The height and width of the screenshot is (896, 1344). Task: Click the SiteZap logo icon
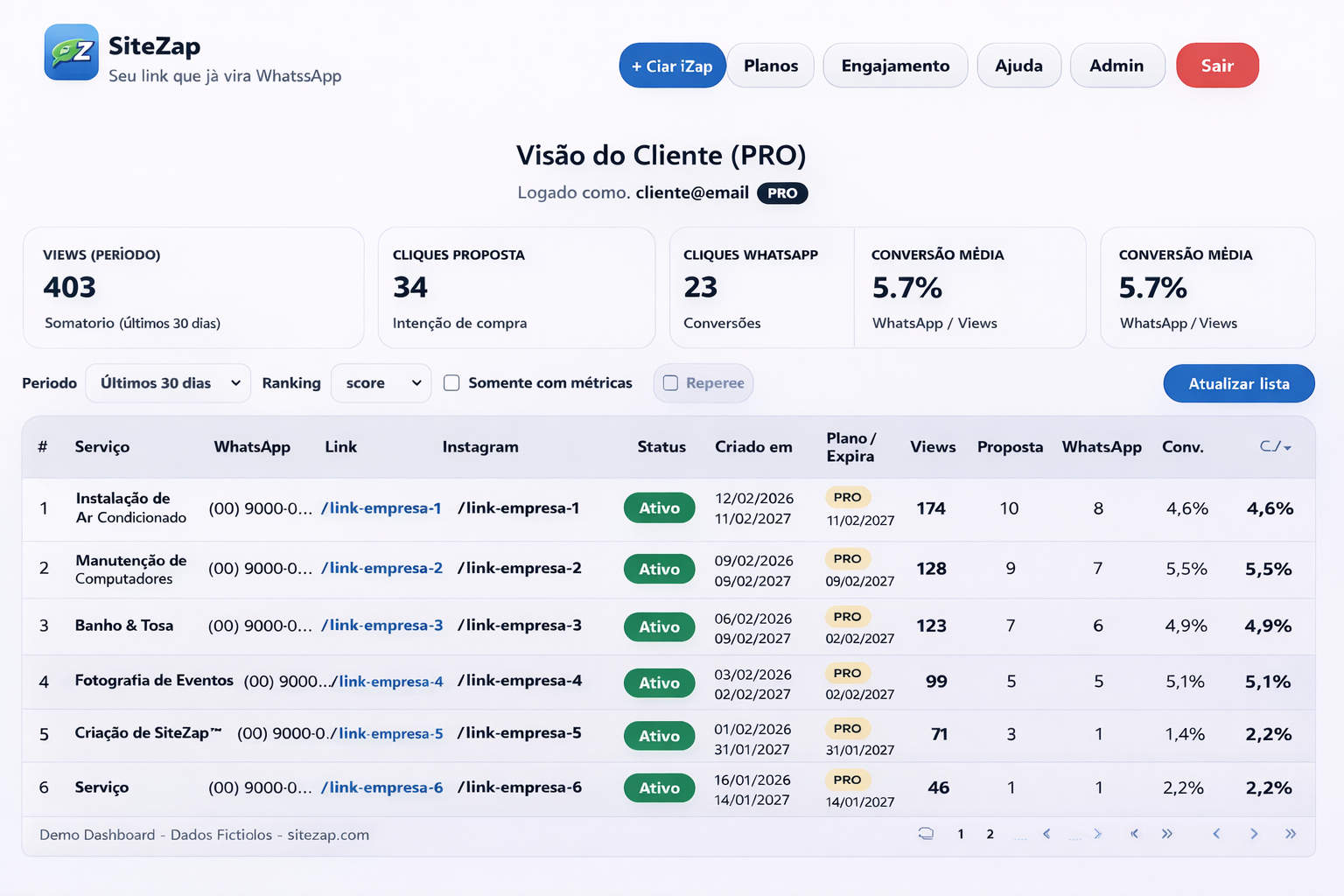click(71, 52)
